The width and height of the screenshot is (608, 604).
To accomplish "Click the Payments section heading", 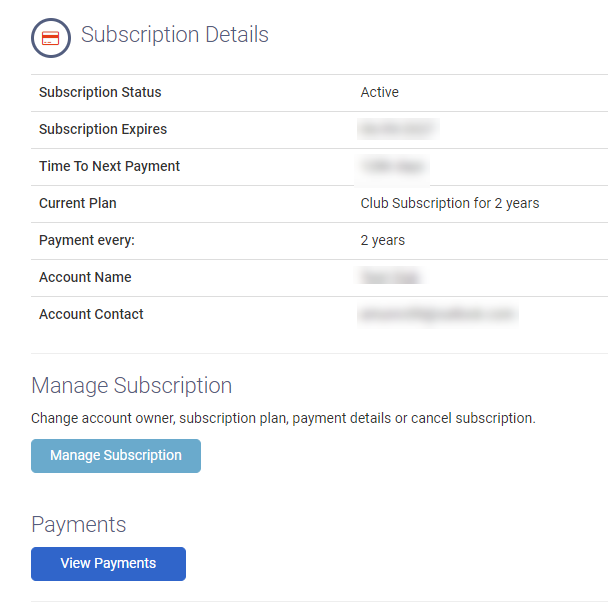I will click(x=79, y=525).
